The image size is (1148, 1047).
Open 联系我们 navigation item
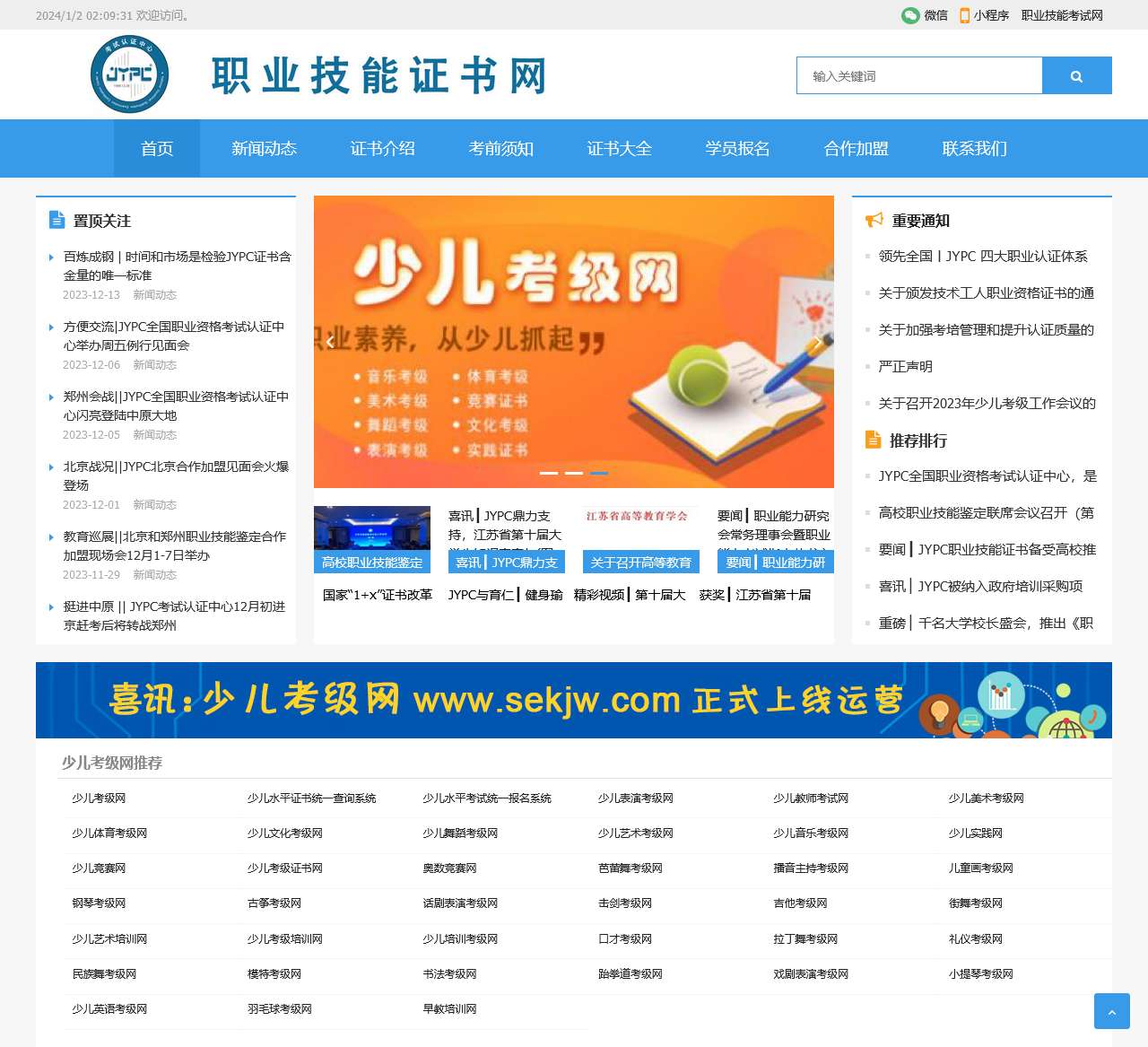coord(974,149)
